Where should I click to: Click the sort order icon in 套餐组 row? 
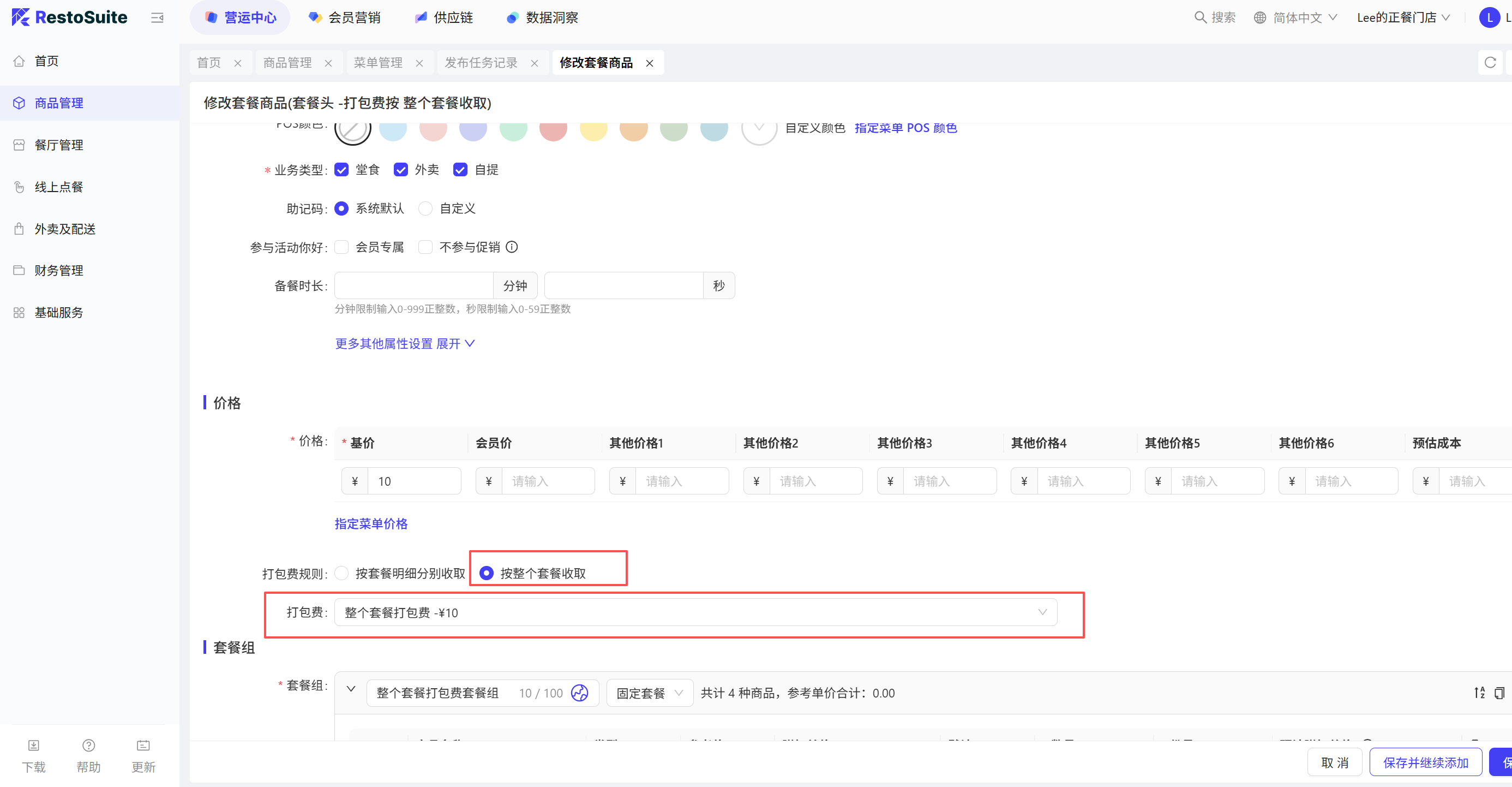pyautogui.click(x=1479, y=693)
